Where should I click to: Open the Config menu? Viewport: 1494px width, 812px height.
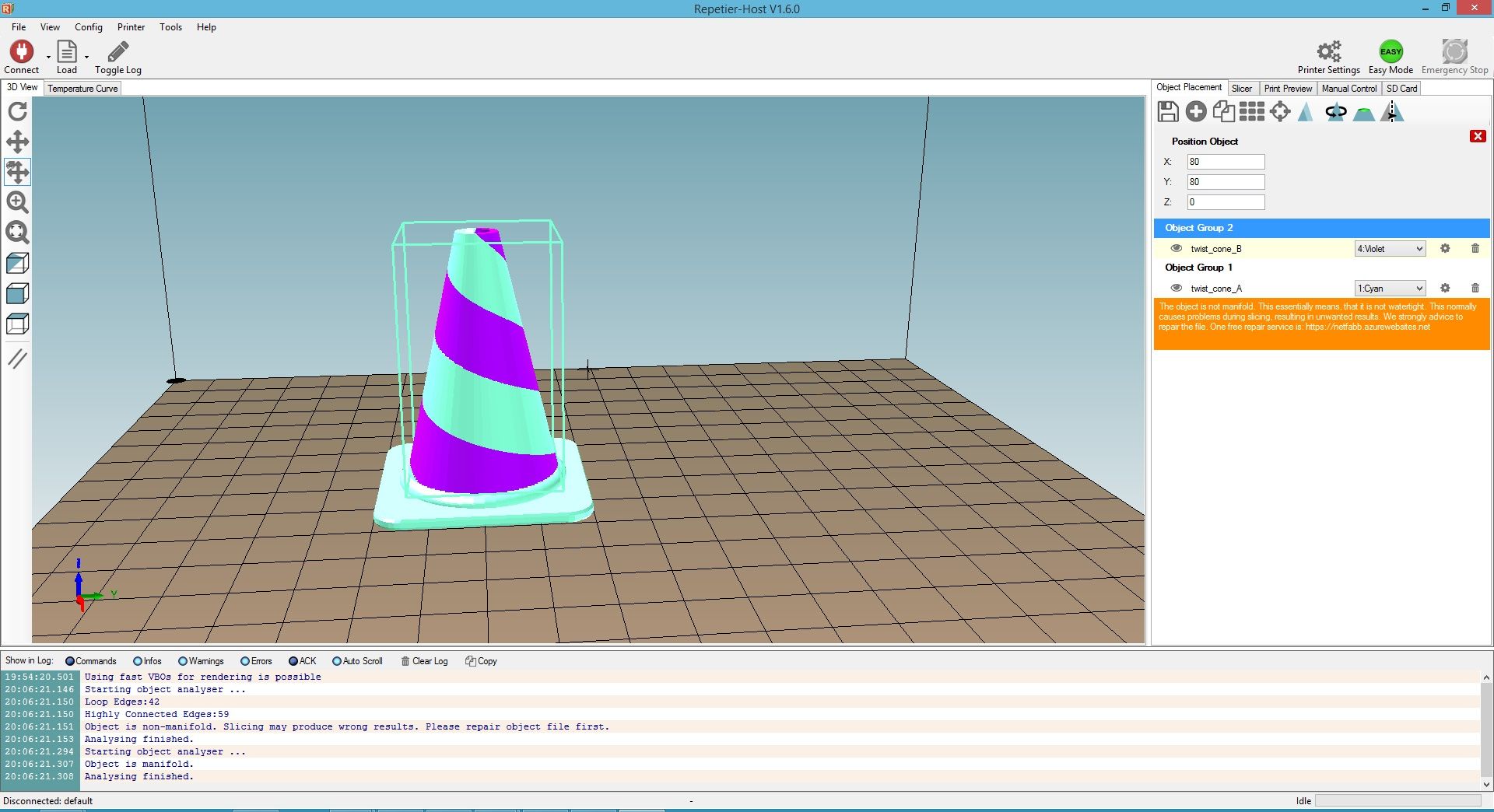pos(88,26)
